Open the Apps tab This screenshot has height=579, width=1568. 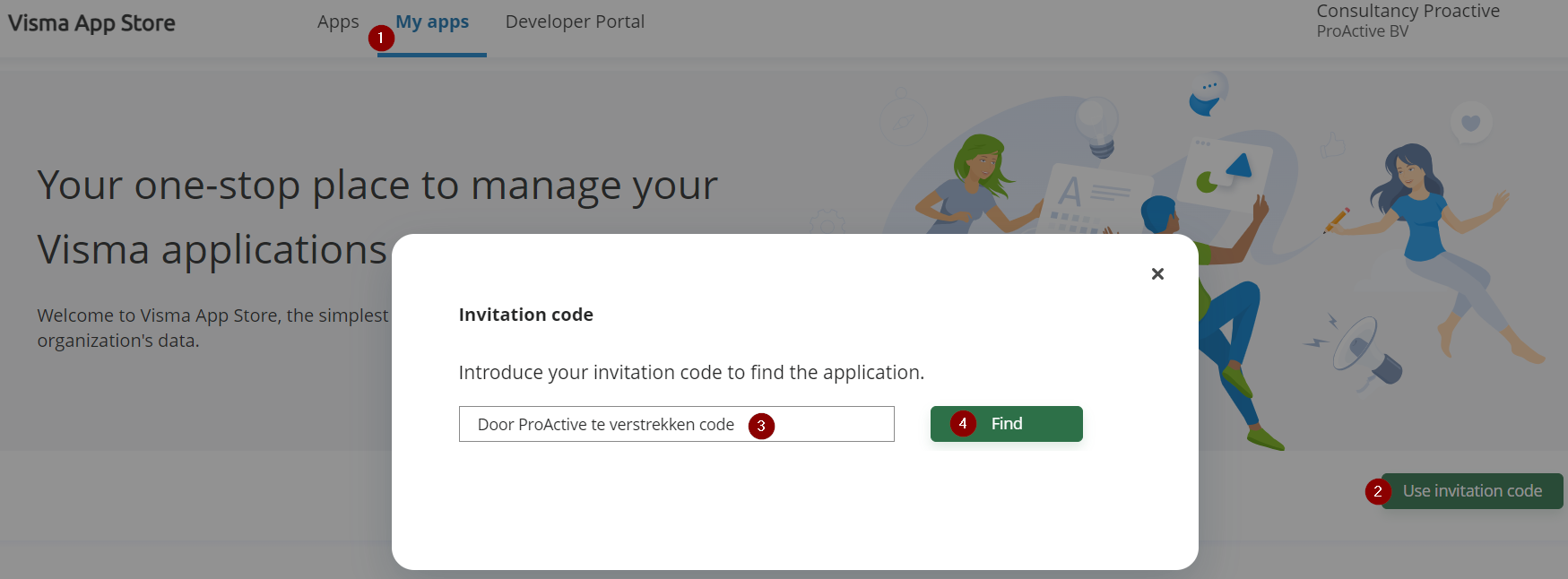(x=338, y=22)
